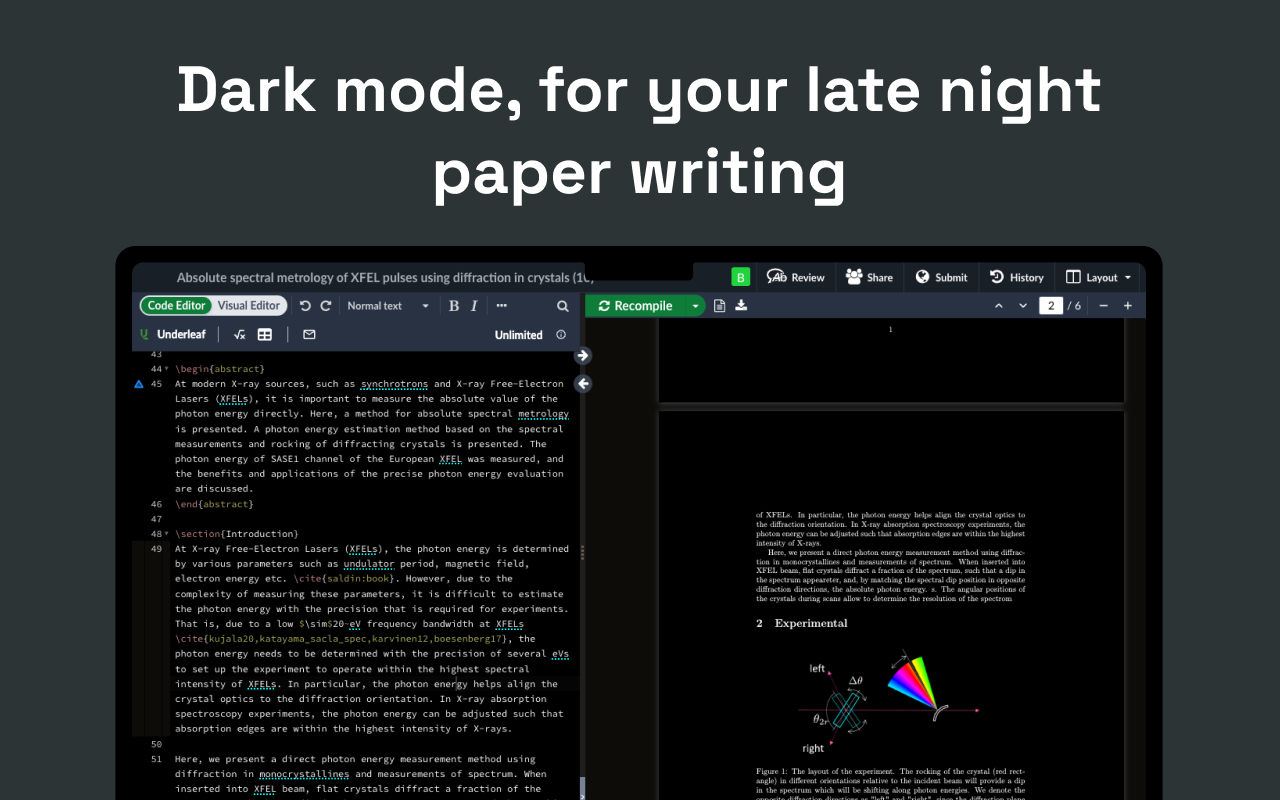Toggle Italic formatting
This screenshot has width=1280, height=800.
474,305
